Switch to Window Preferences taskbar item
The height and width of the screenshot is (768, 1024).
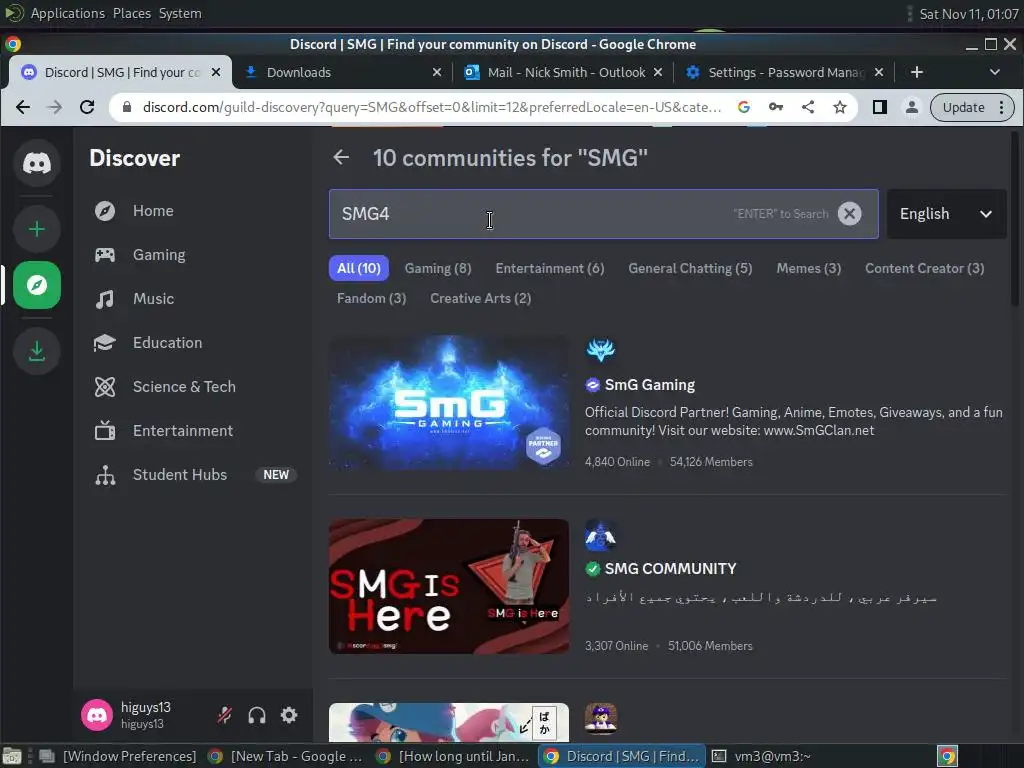click(118, 756)
